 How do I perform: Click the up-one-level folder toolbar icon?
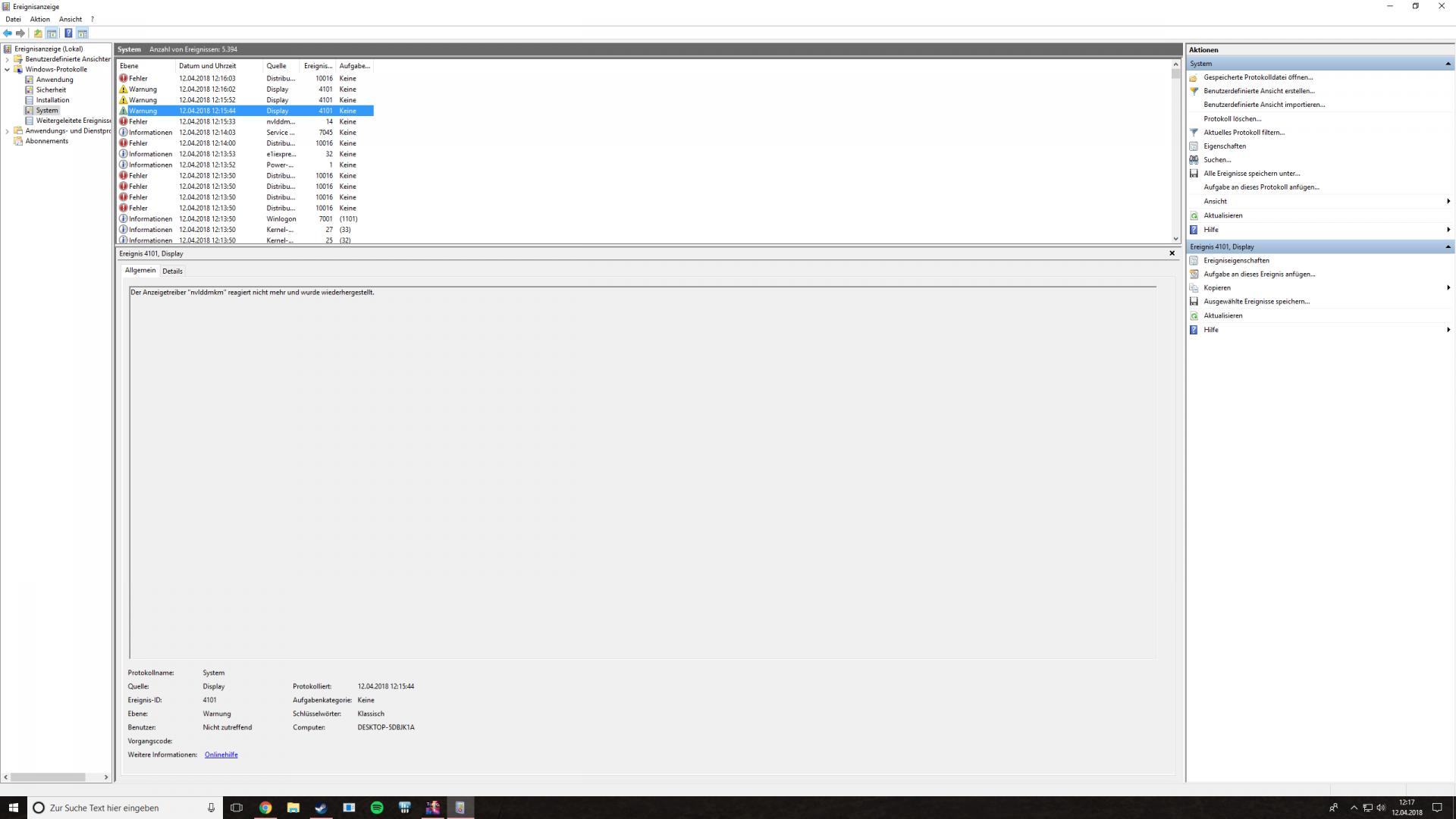[x=38, y=33]
